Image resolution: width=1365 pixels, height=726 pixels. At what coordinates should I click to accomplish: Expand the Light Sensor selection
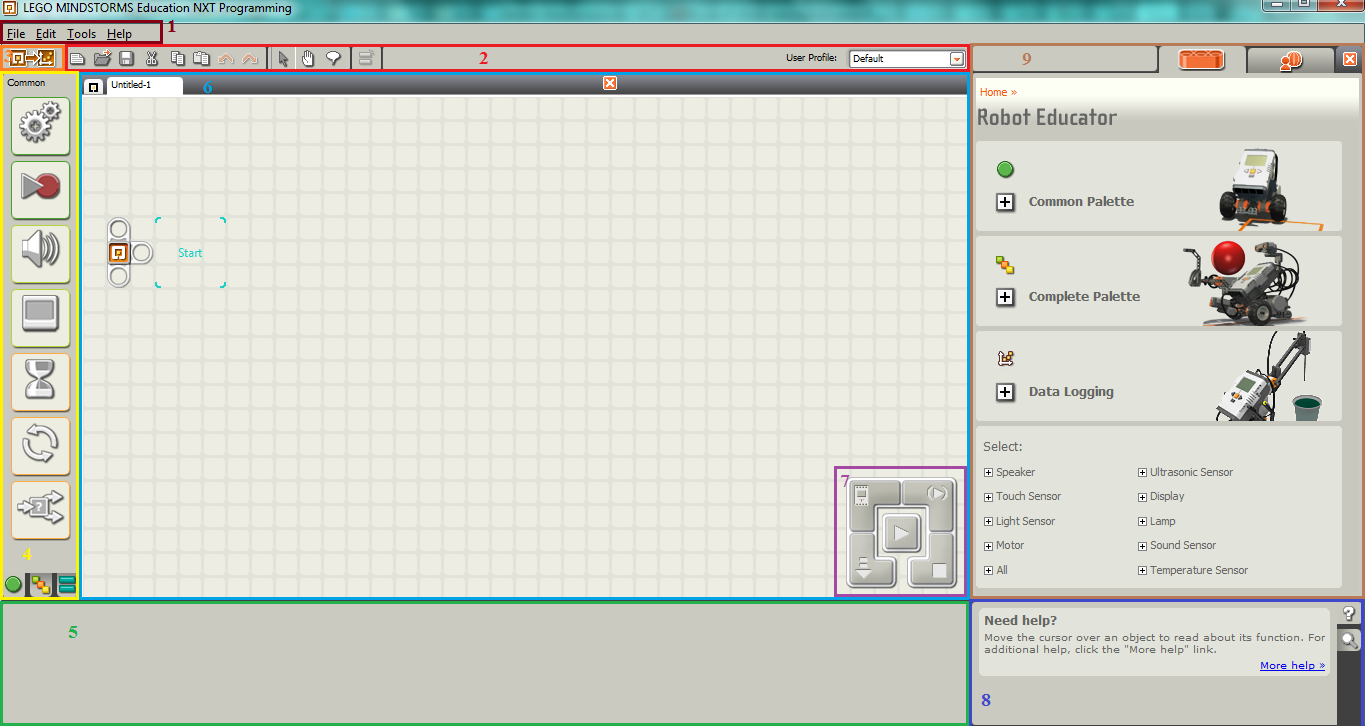[989, 522]
